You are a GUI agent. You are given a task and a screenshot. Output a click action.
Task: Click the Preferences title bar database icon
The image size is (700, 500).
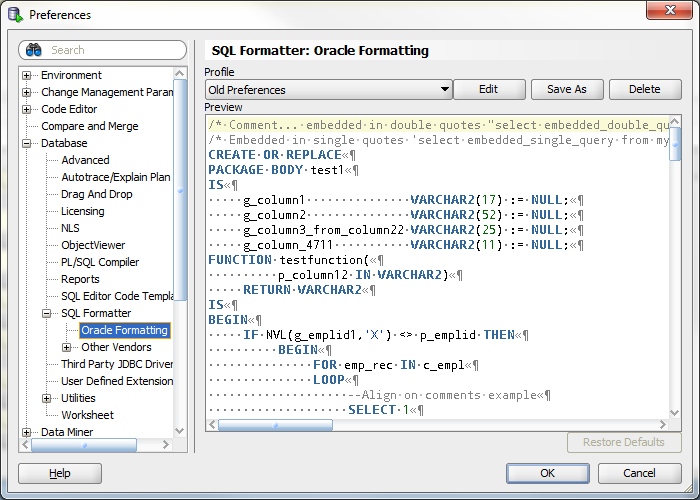15,15
